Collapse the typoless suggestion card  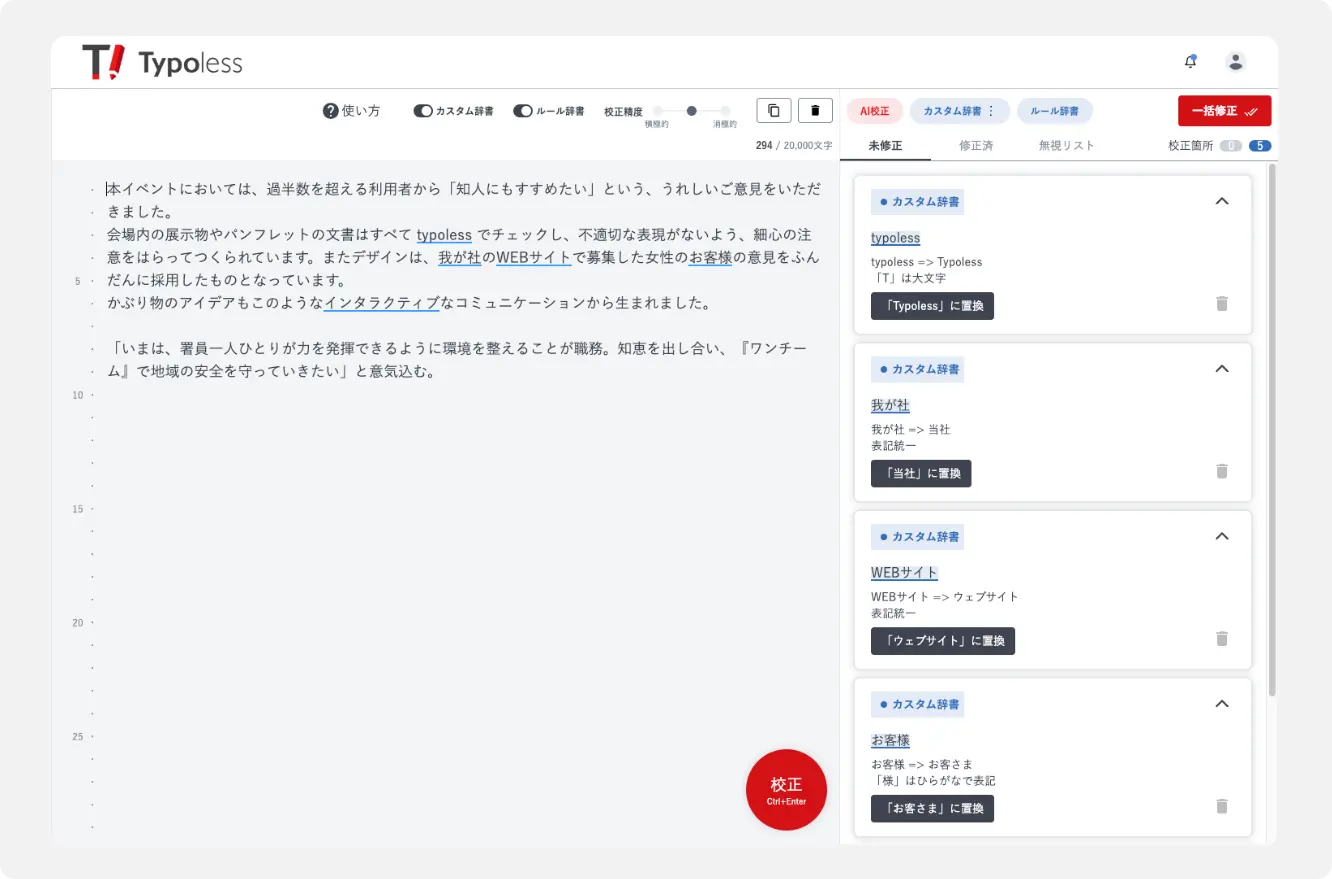1221,201
